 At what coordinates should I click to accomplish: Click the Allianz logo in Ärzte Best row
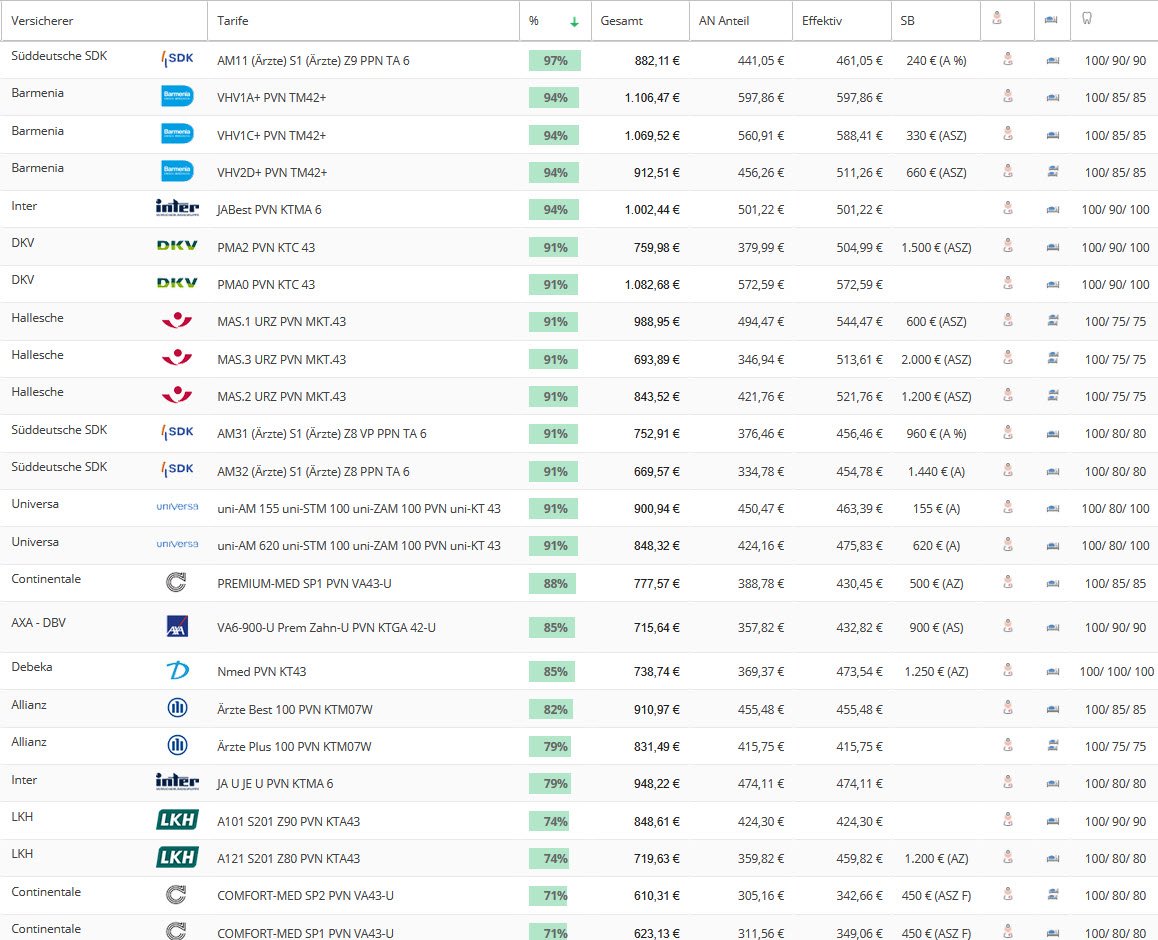[x=177, y=709]
